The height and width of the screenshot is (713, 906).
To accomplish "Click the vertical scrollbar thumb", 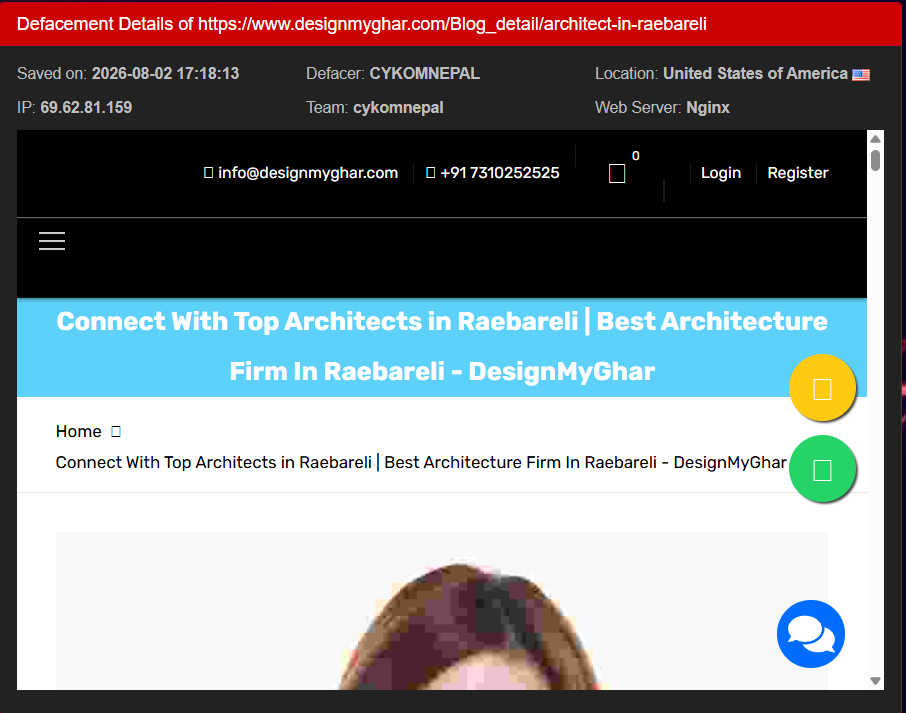I will pyautogui.click(x=875, y=161).
